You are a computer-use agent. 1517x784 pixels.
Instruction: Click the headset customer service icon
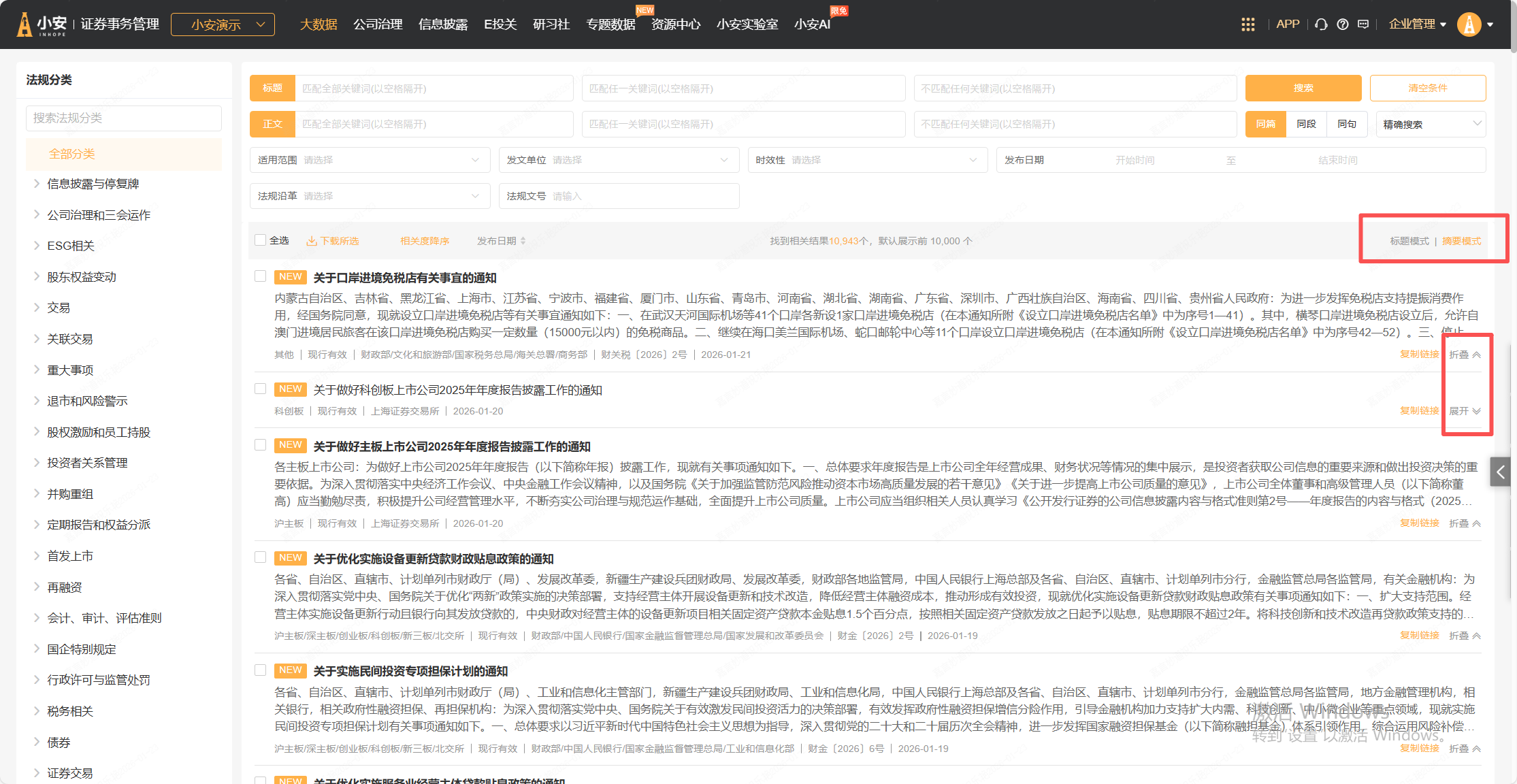click(1321, 24)
